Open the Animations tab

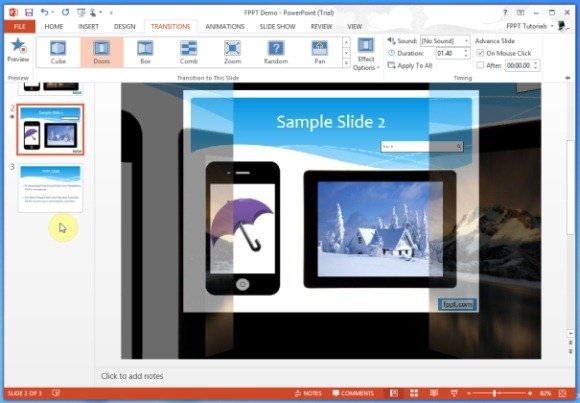[x=225, y=27]
